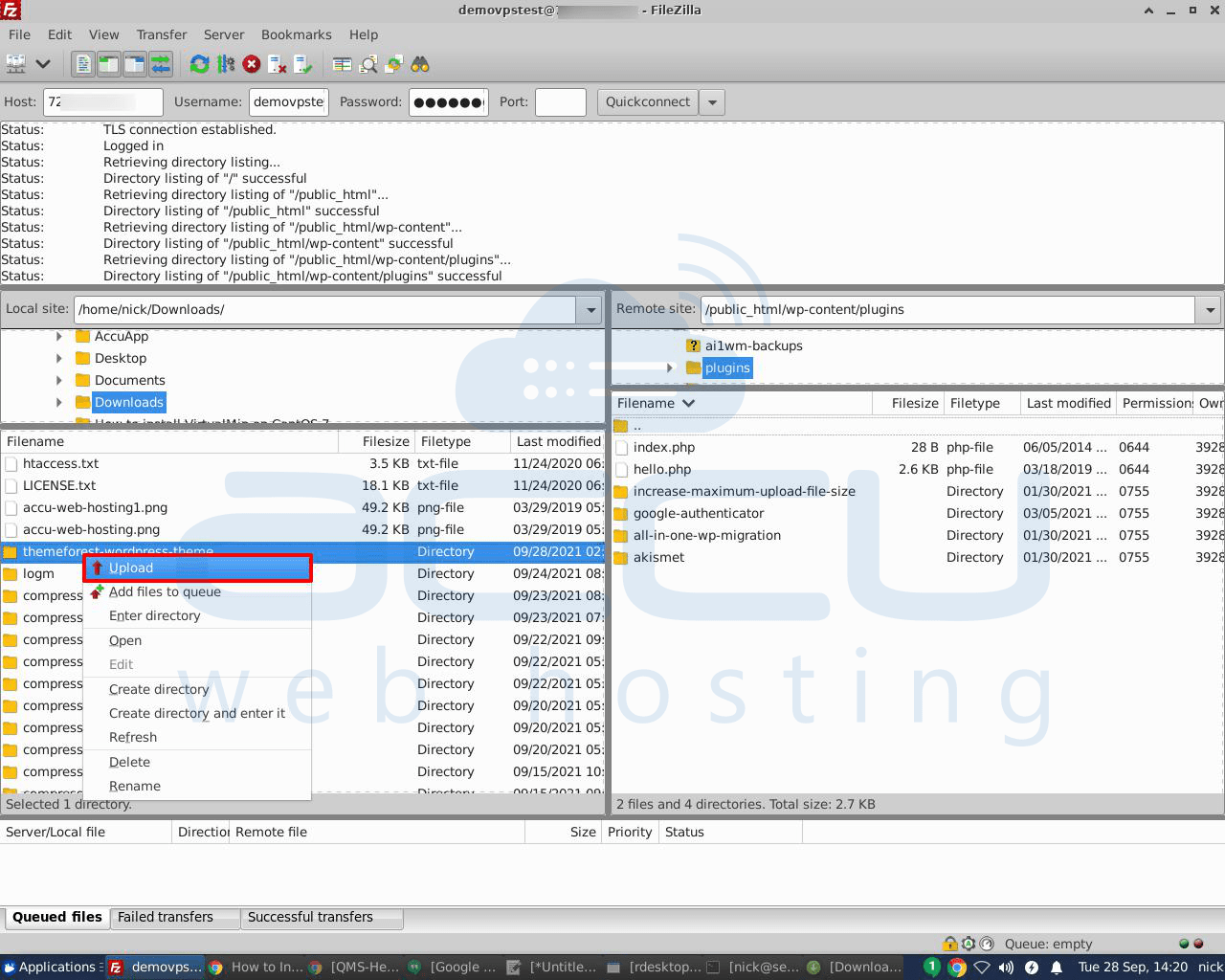
Task: Toggle transfer queue display
Action: [x=160, y=64]
